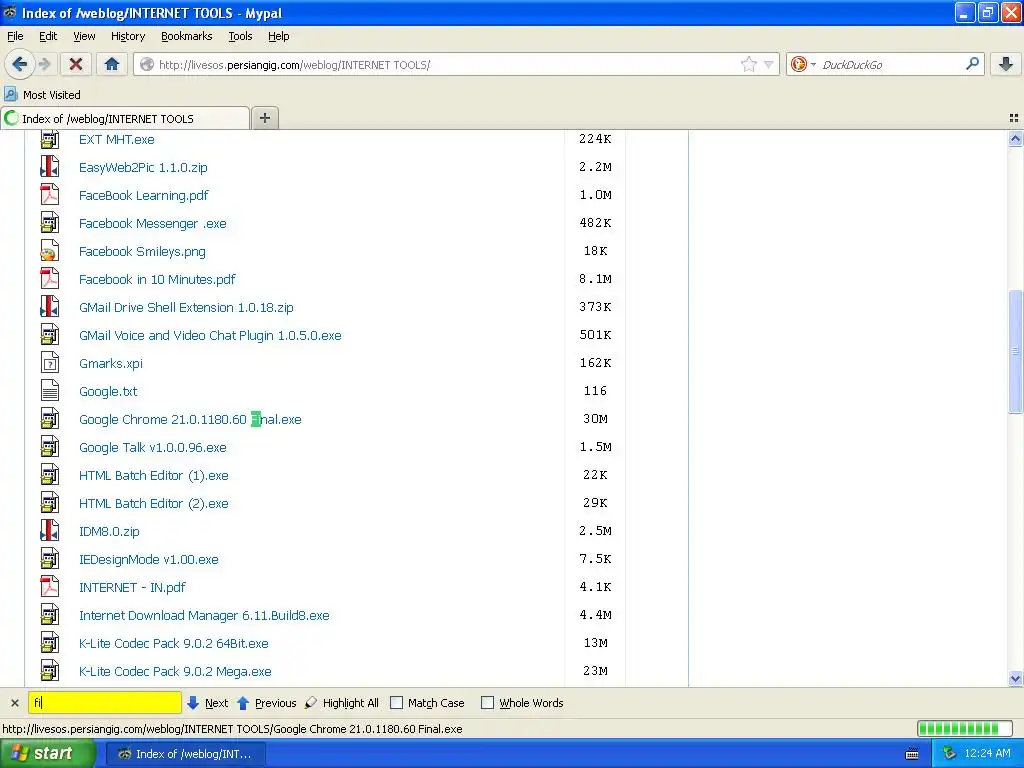This screenshot has height=768, width=1024.
Task: Click the safely remove hardware tray icon
Action: coord(949,753)
